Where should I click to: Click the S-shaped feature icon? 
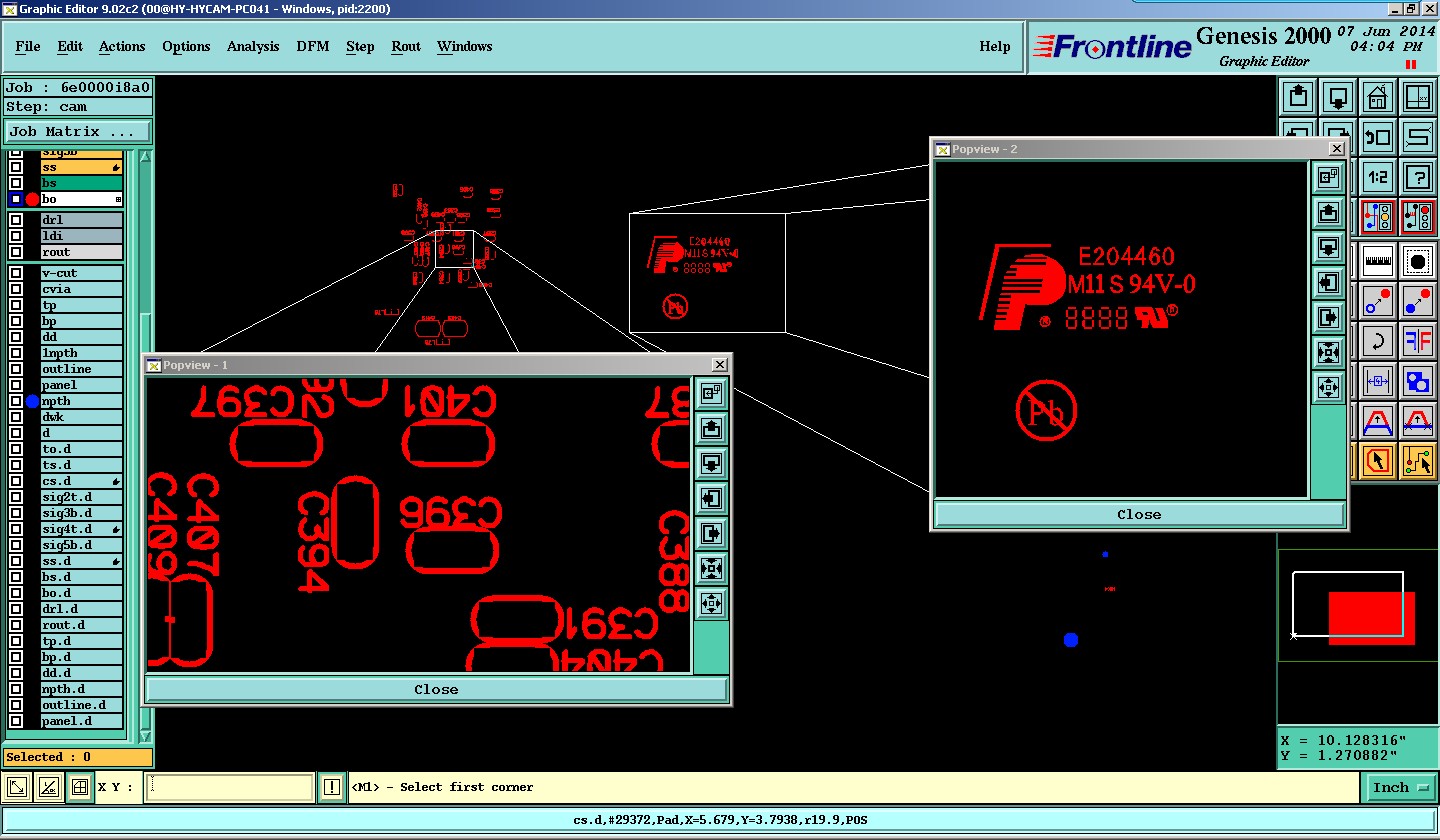(1418, 137)
